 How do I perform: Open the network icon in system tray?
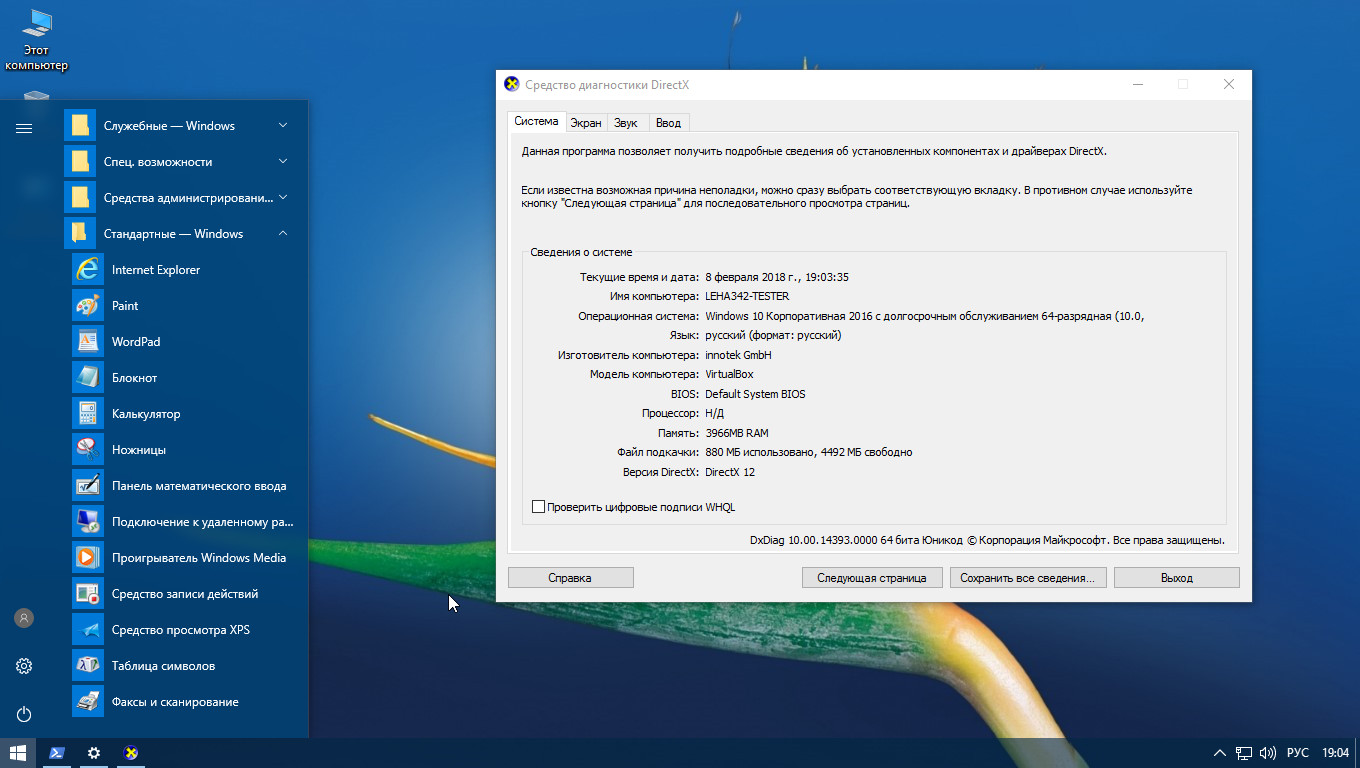[x=1244, y=753]
